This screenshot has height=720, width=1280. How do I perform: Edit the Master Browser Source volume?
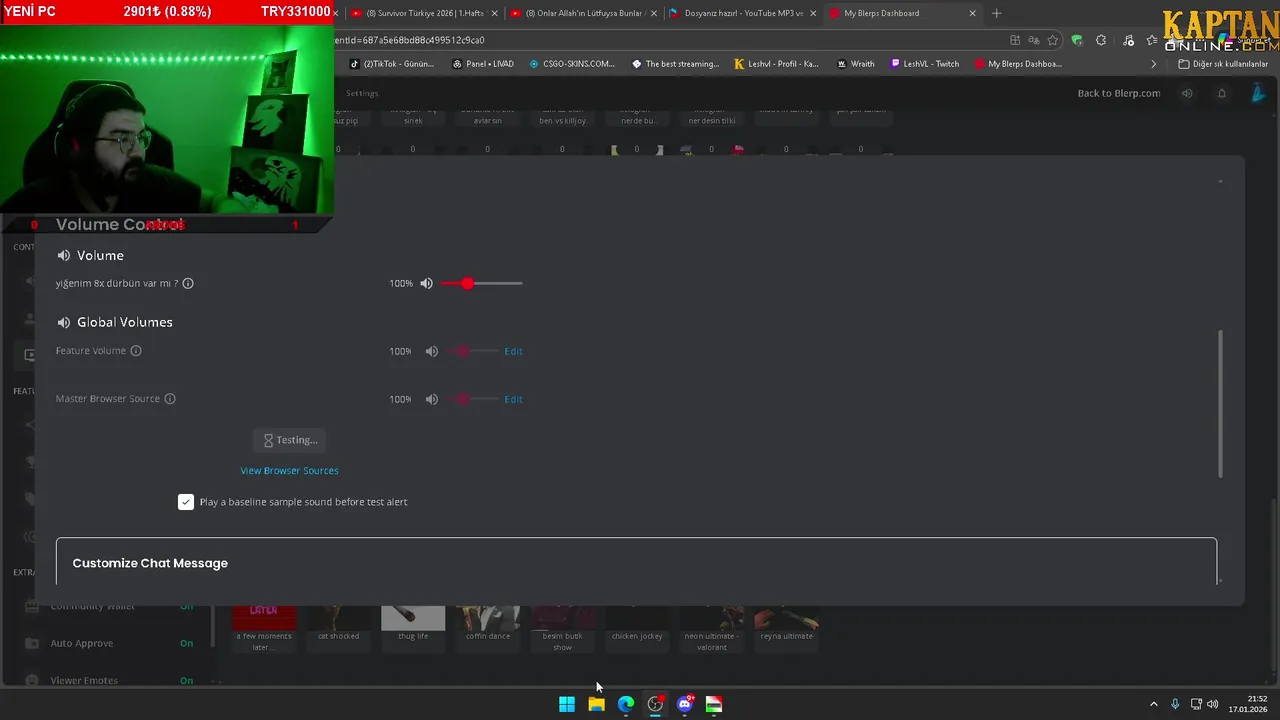coord(513,399)
